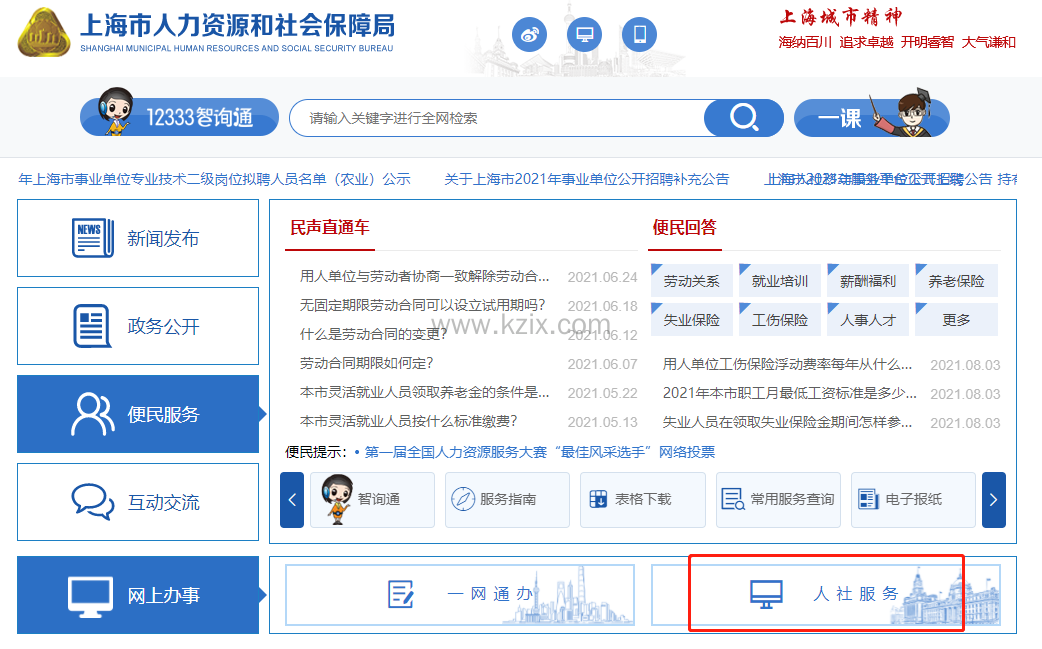Open the 一网通办 service button
1042x649 pixels.
pyautogui.click(x=460, y=594)
